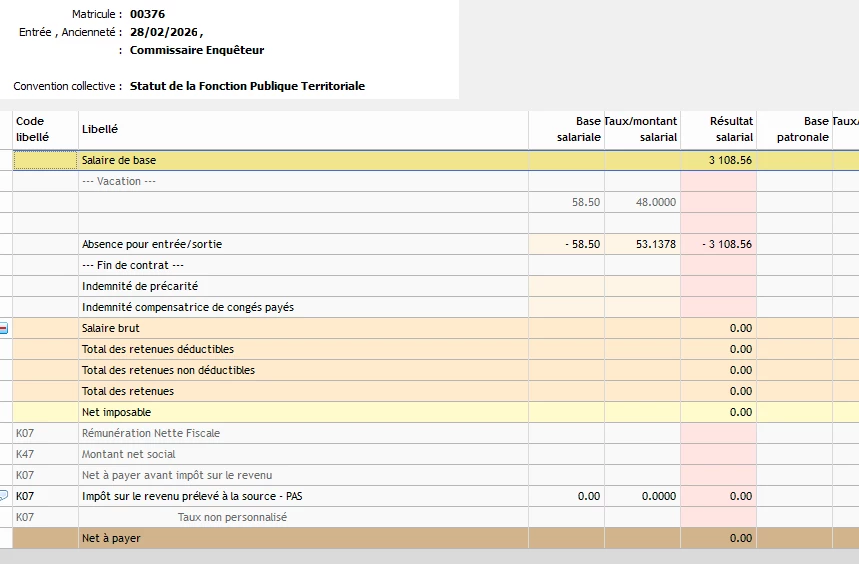Select the Montant net social label
Image resolution: width=859 pixels, height=564 pixels.
[129, 454]
